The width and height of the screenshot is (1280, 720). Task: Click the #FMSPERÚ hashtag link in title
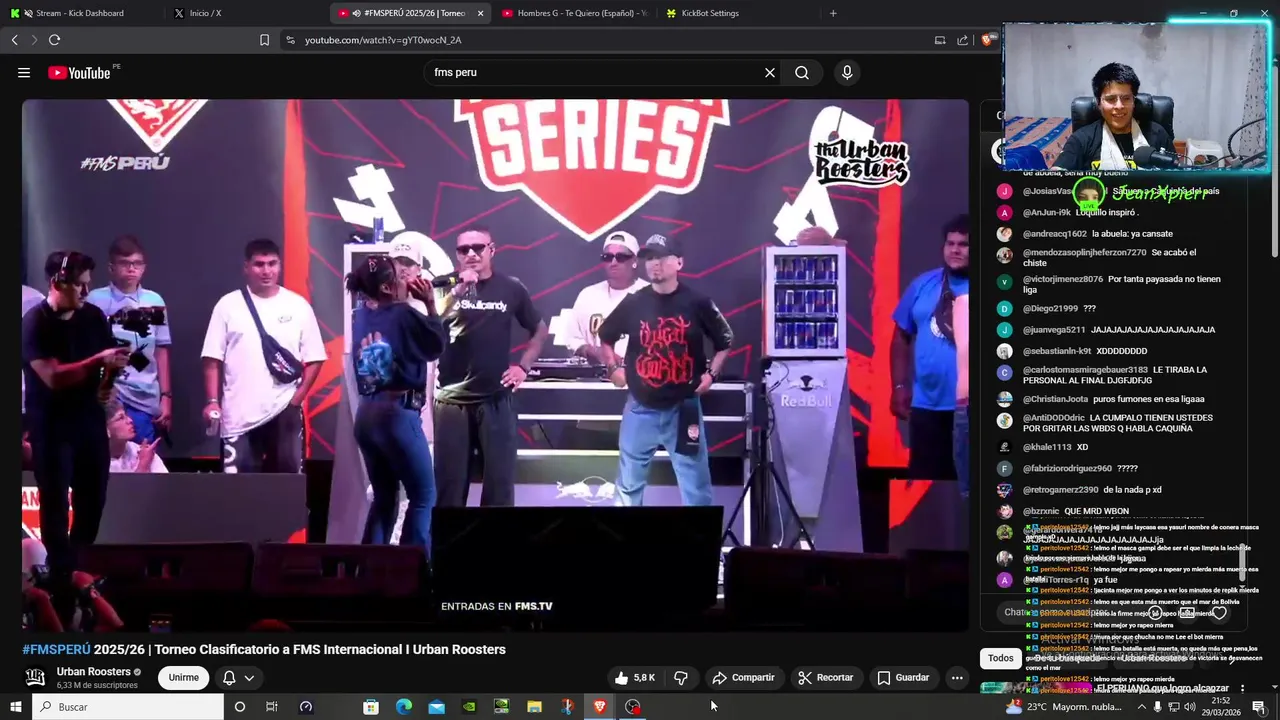pyautogui.click(x=56, y=649)
